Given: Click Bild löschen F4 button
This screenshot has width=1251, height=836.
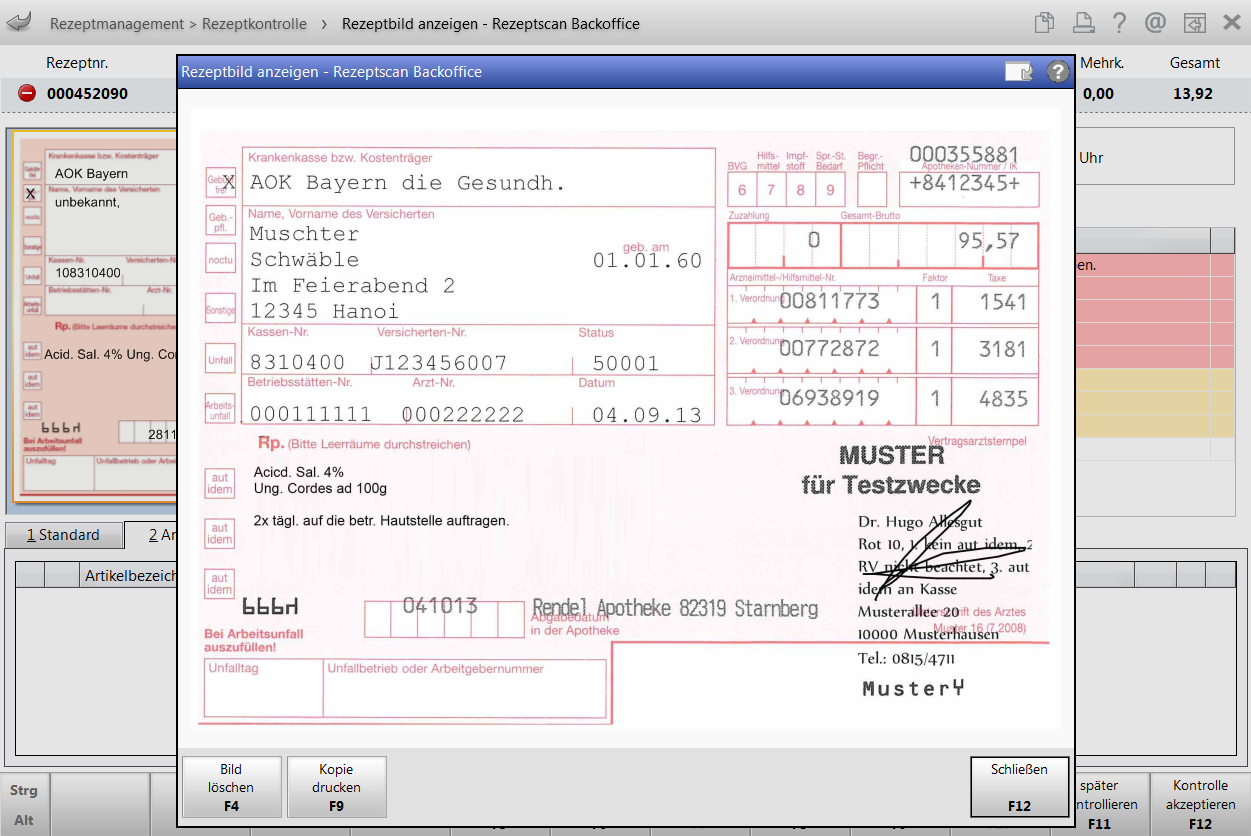Looking at the screenshot, I should pos(232,787).
